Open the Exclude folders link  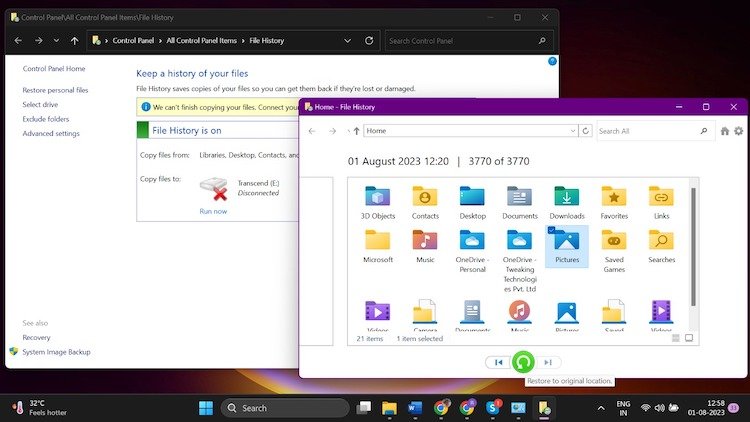[45, 119]
